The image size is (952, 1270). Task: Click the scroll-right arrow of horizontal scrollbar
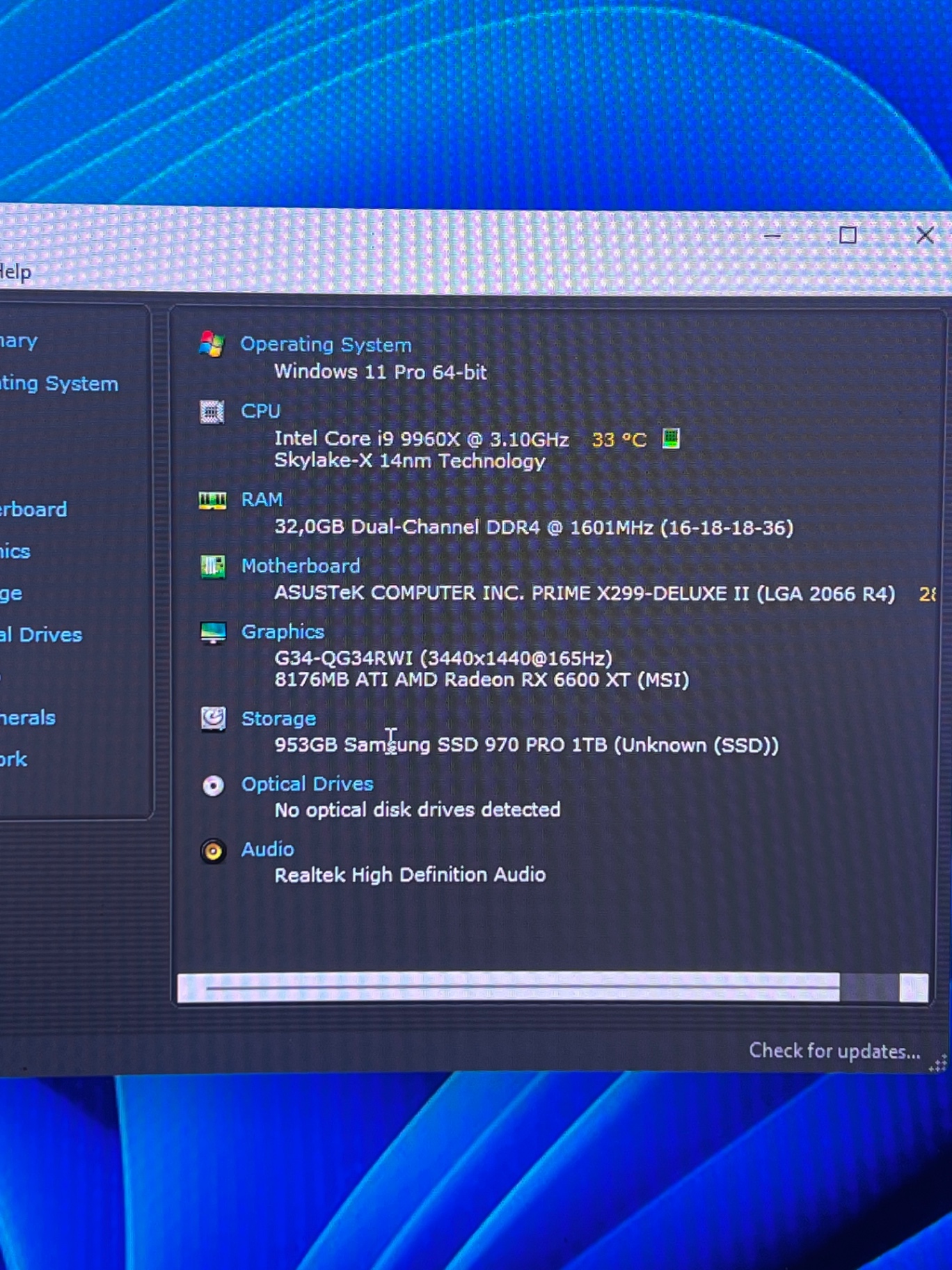[914, 988]
